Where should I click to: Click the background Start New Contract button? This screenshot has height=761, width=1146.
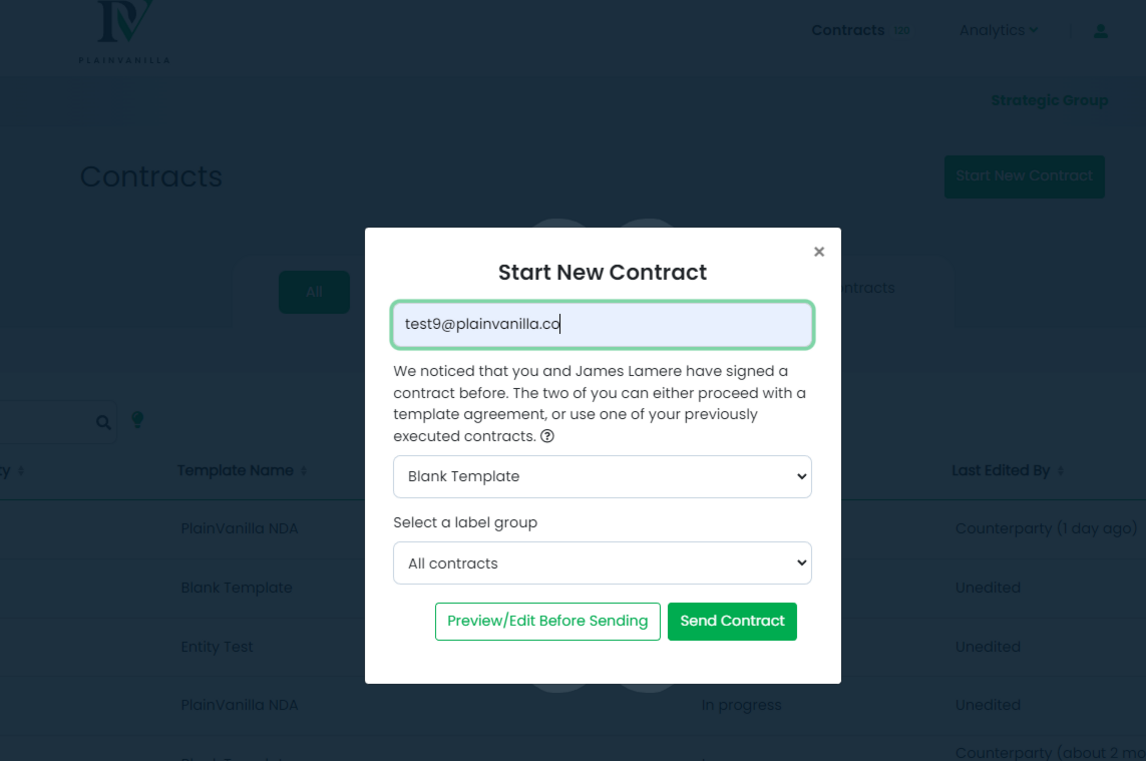[1024, 176]
